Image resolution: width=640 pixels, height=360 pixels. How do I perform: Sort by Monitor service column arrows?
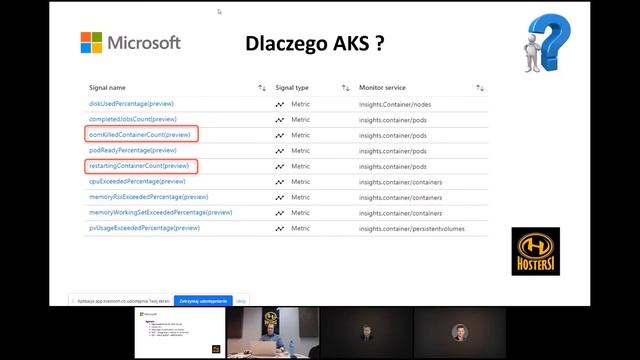[x=480, y=88]
